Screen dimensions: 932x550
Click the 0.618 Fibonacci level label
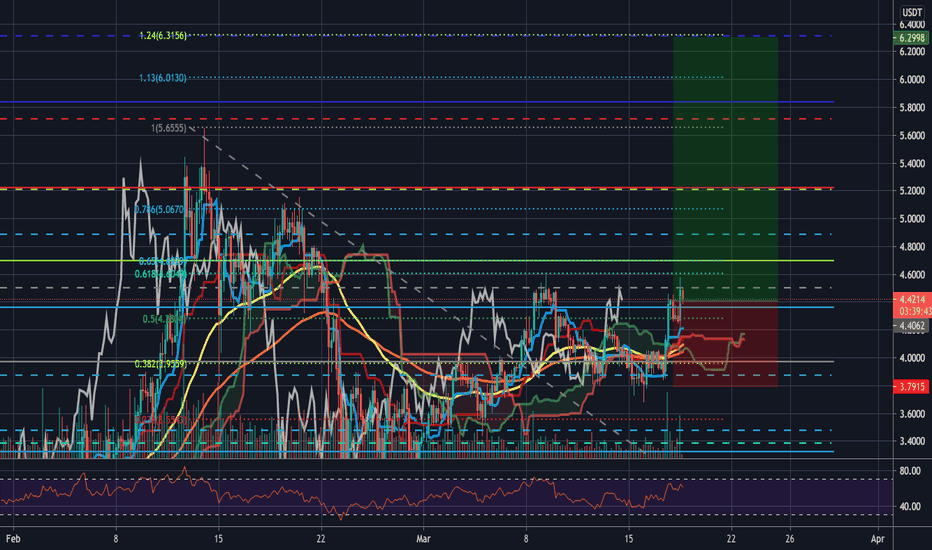160,274
